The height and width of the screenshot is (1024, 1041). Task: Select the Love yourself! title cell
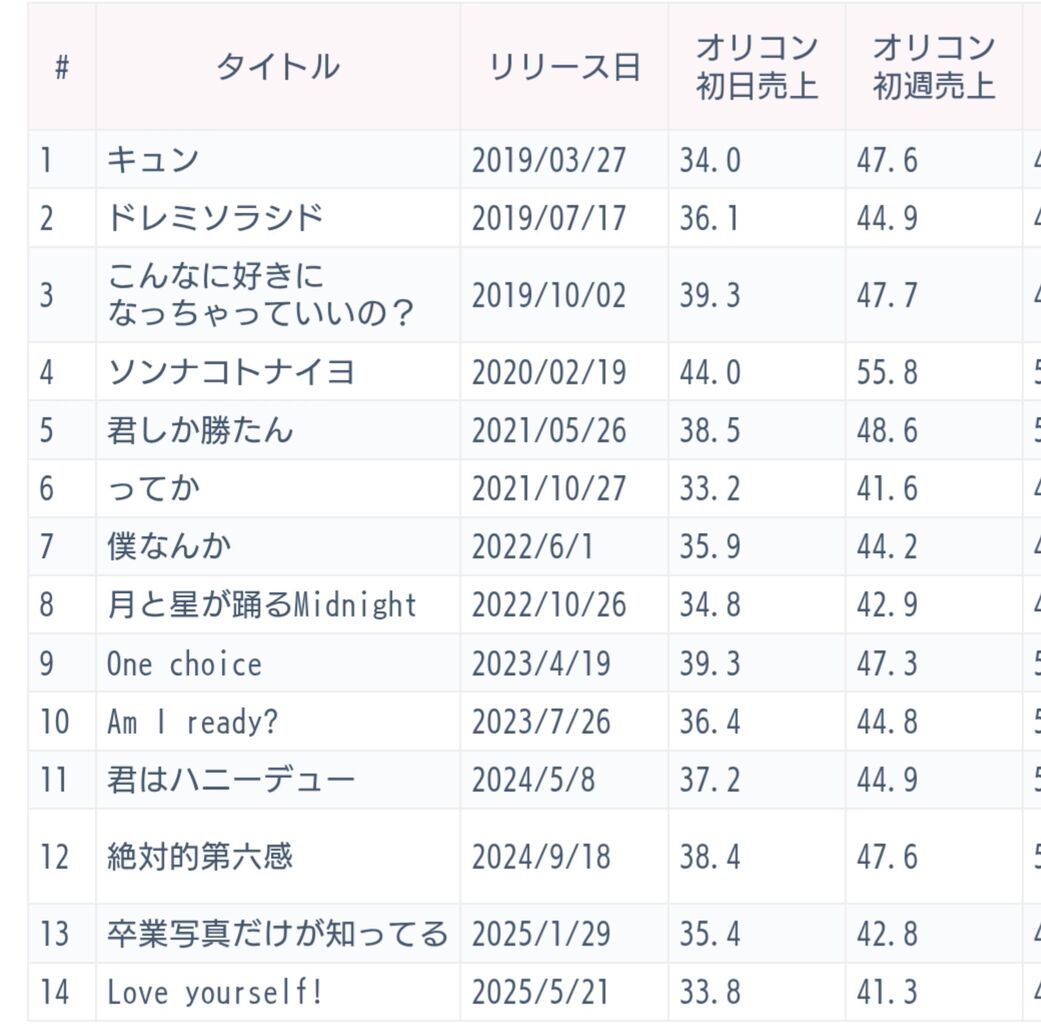[278, 991]
